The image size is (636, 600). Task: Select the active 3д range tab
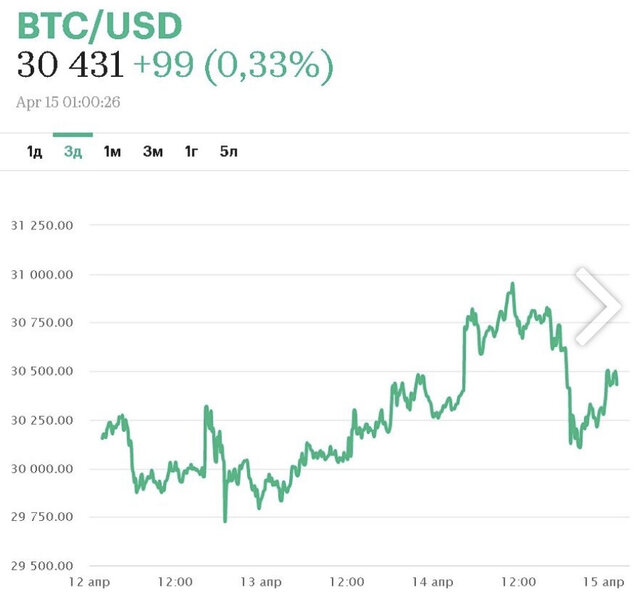[72, 152]
